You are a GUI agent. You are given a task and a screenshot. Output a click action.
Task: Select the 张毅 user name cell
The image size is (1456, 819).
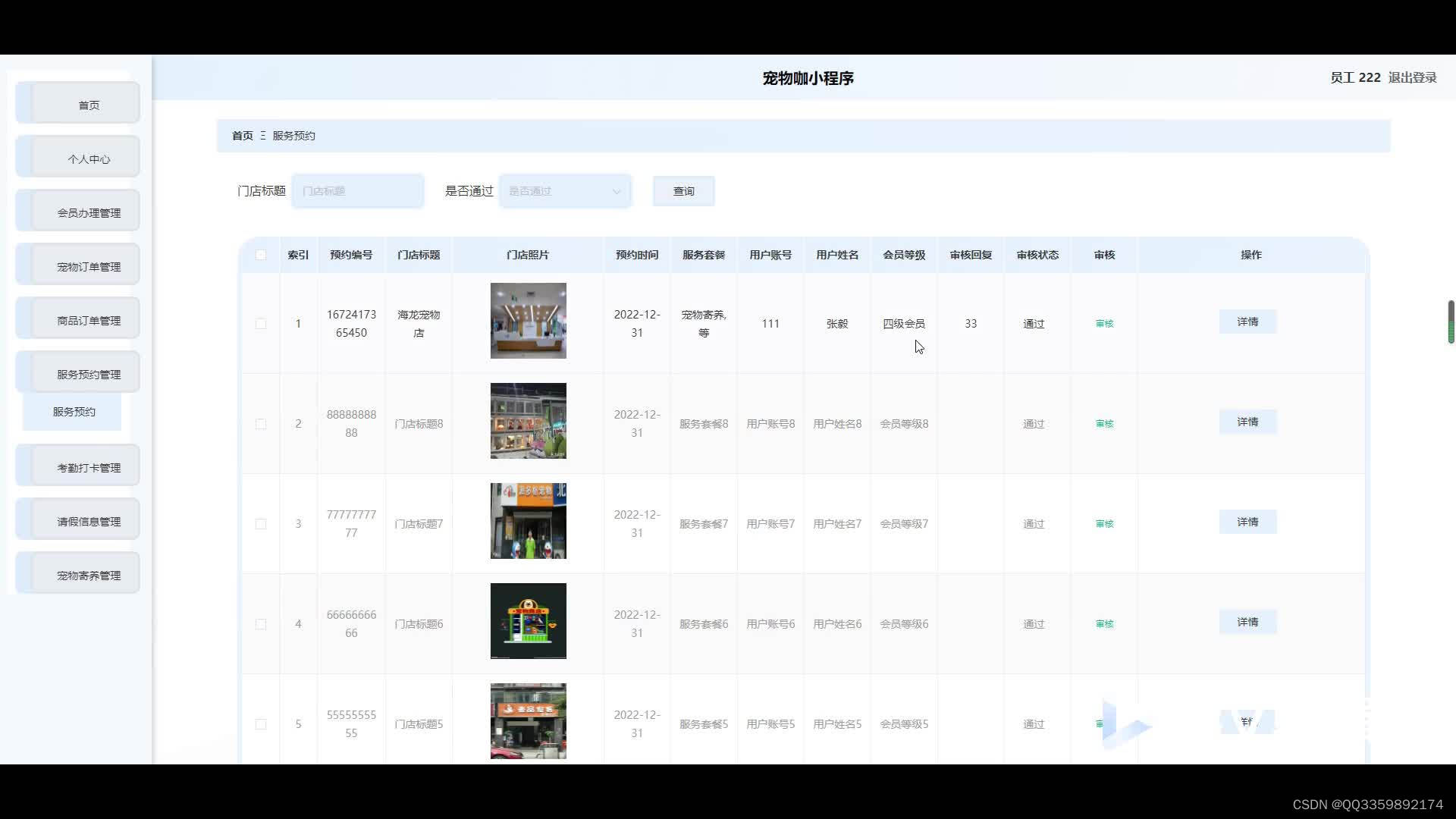pyautogui.click(x=837, y=324)
